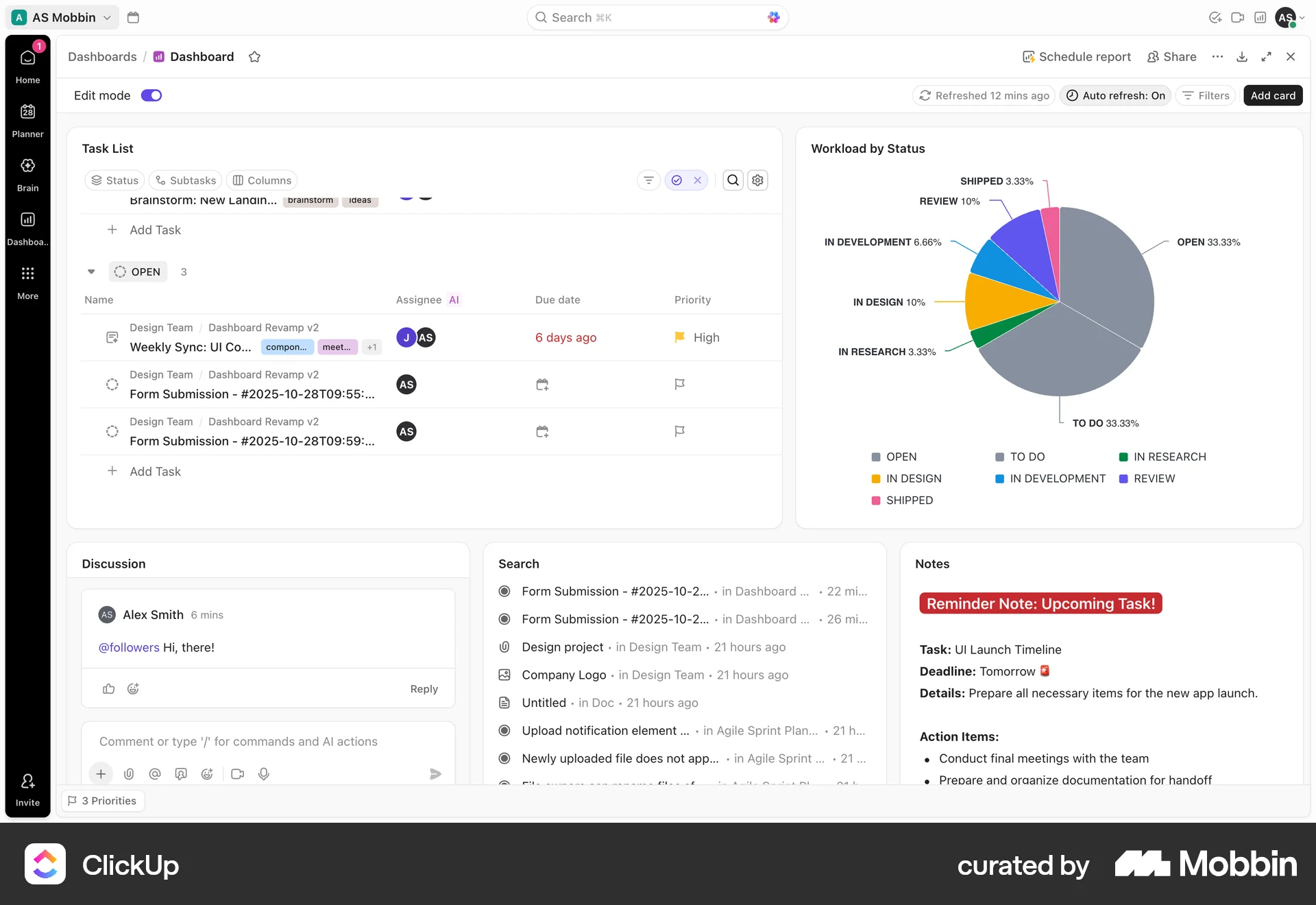Click the Add card button

1273,95
